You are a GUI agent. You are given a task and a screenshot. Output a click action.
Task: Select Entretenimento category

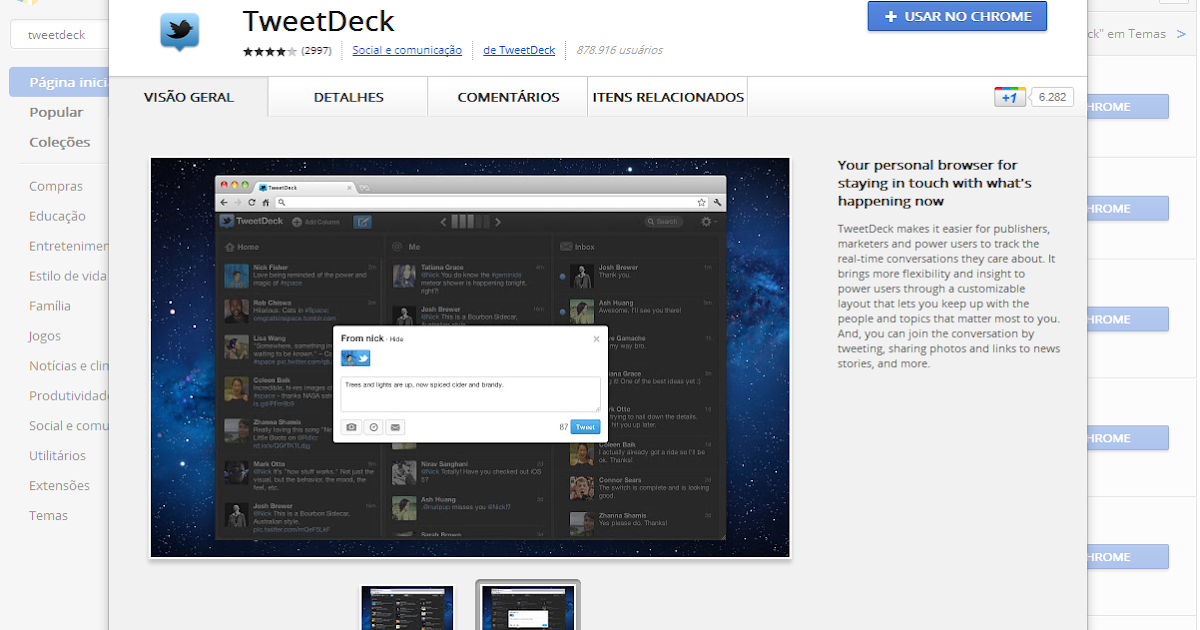tap(68, 246)
